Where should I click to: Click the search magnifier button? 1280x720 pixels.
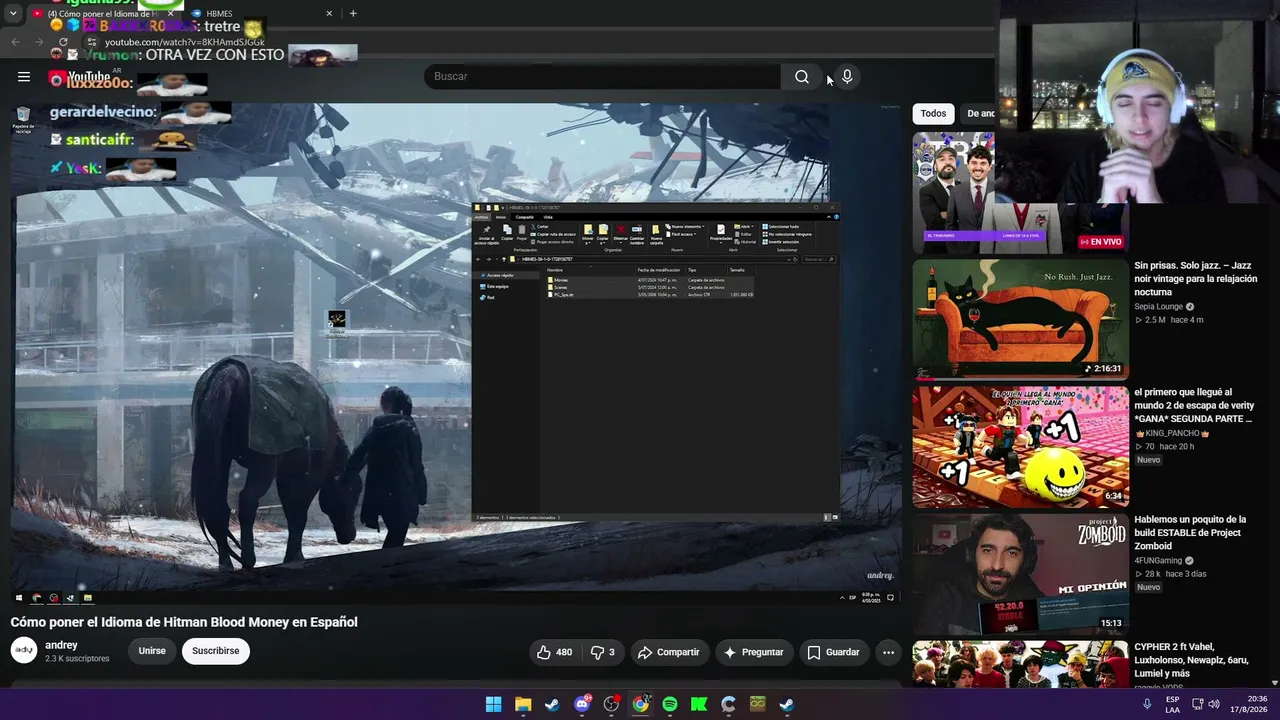(801, 76)
